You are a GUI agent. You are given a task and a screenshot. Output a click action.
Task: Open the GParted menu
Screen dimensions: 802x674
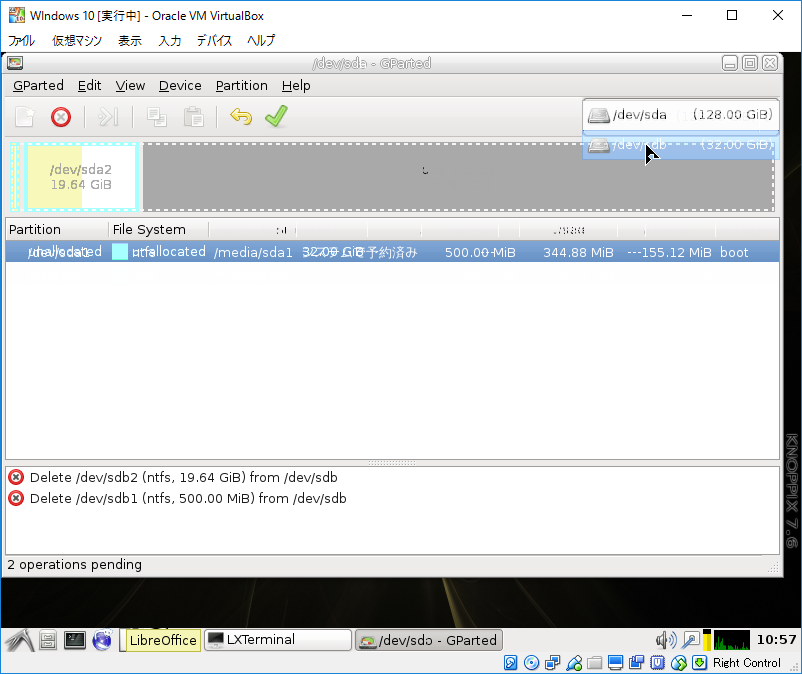[38, 85]
